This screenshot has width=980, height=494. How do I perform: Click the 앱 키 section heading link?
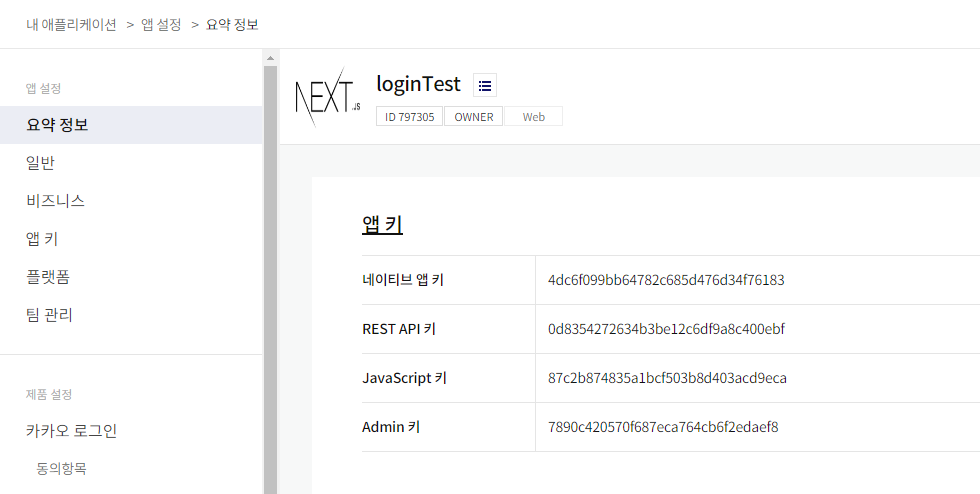tap(382, 224)
